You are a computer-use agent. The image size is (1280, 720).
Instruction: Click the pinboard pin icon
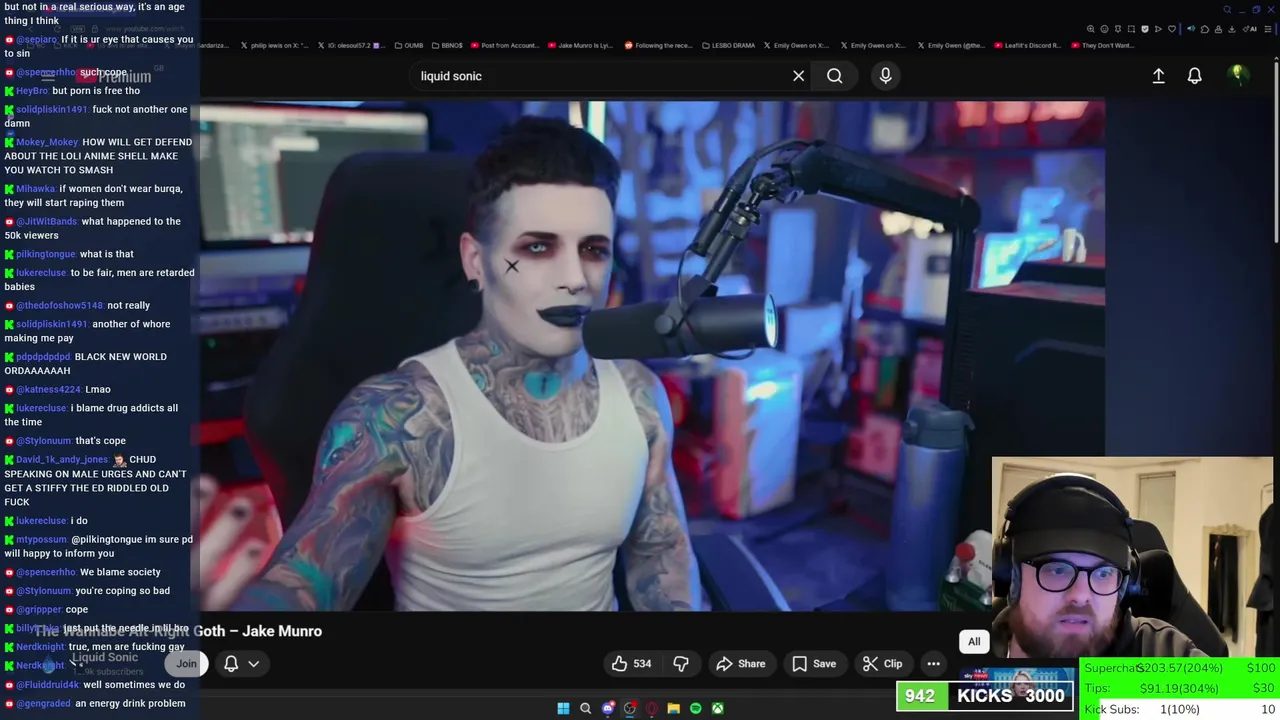point(1118,29)
